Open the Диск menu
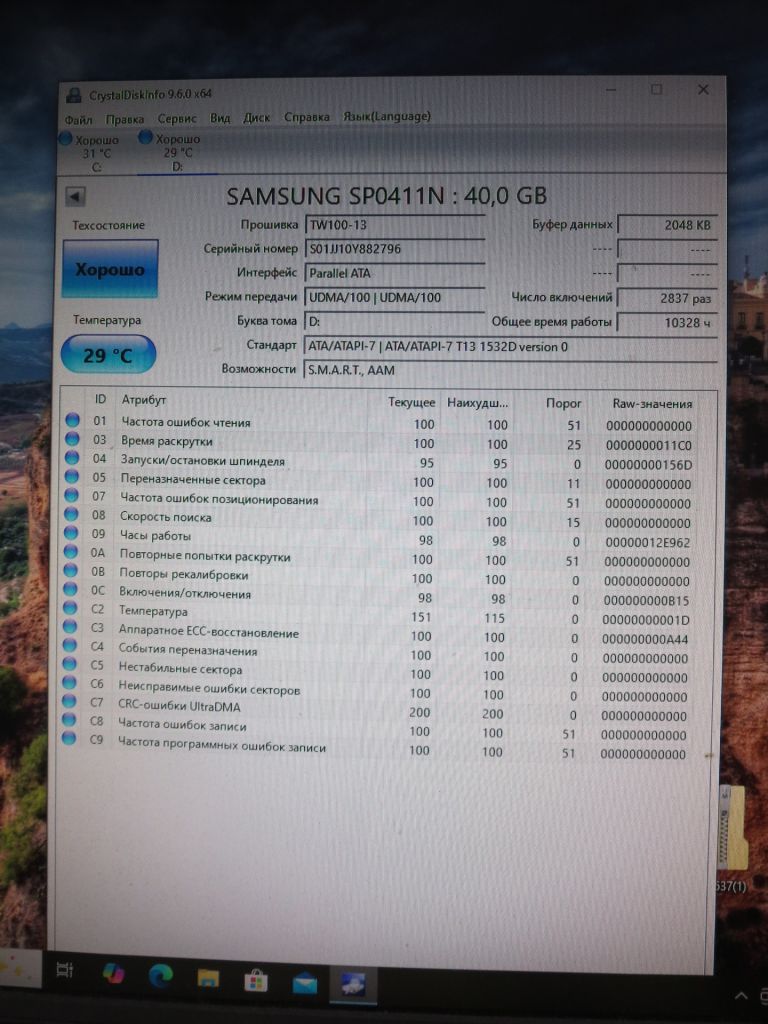 [x=257, y=118]
